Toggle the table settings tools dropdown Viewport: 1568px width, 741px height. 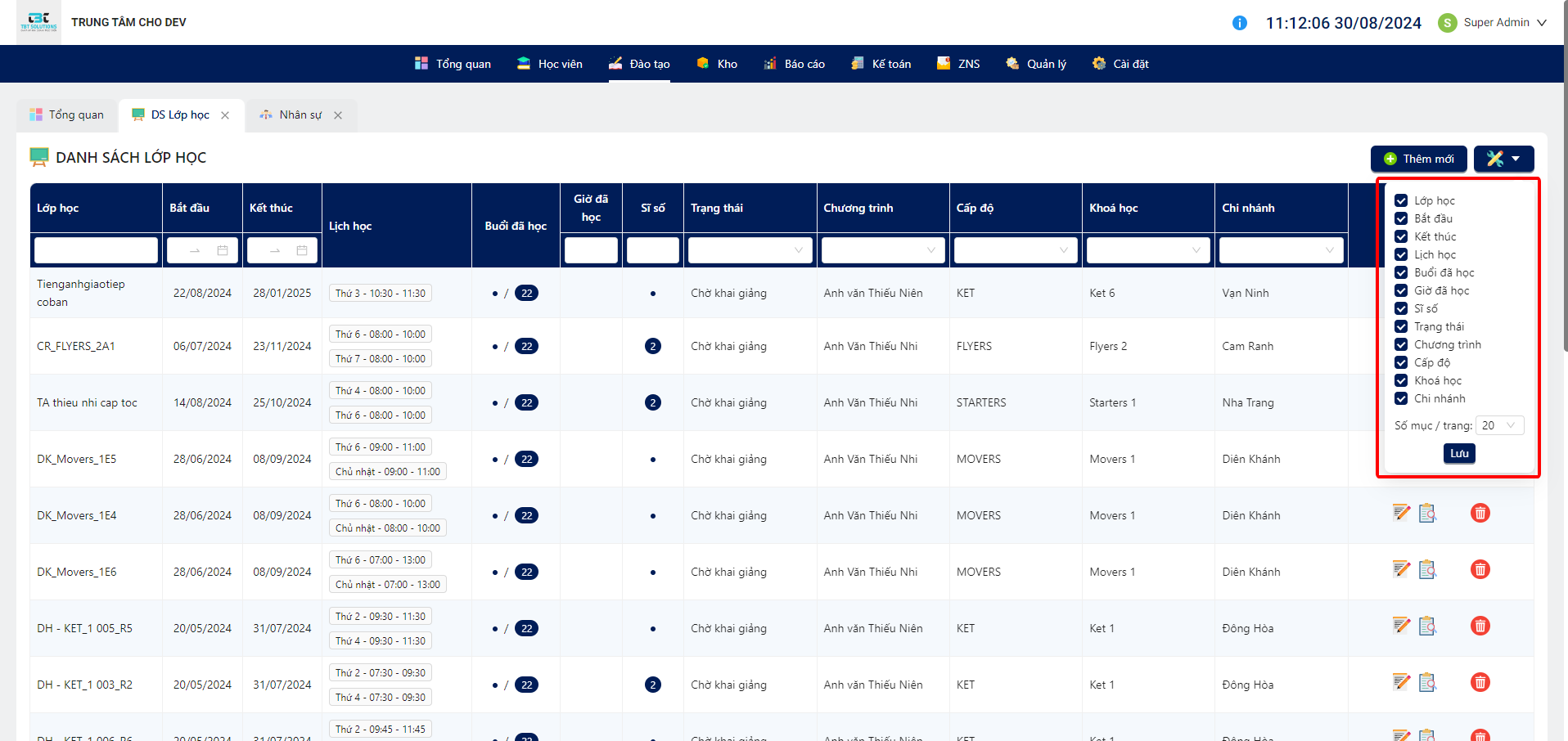point(1503,159)
